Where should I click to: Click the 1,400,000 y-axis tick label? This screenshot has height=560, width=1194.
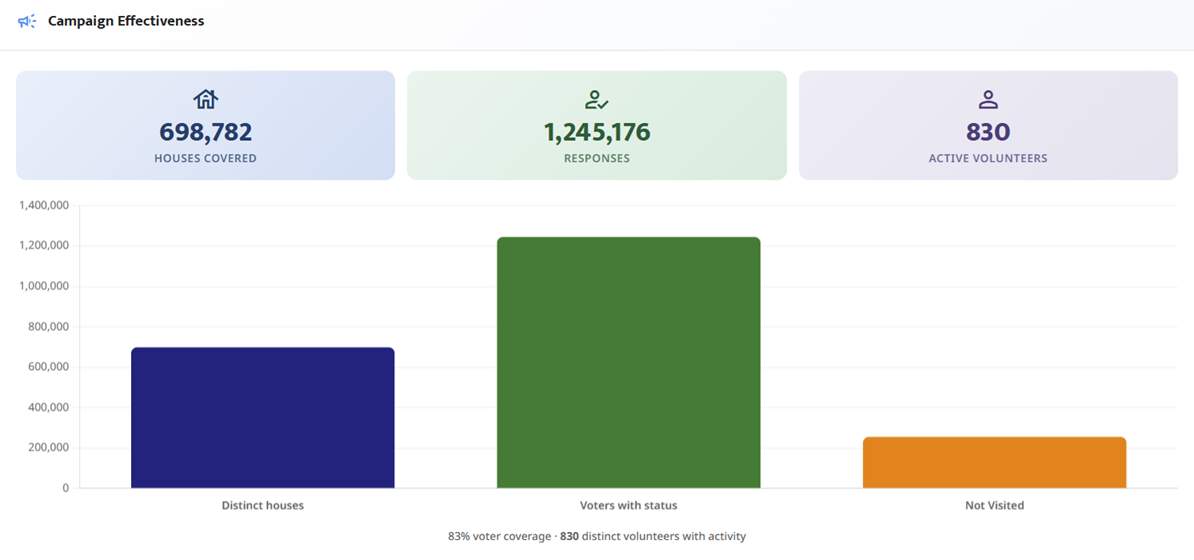point(44,206)
